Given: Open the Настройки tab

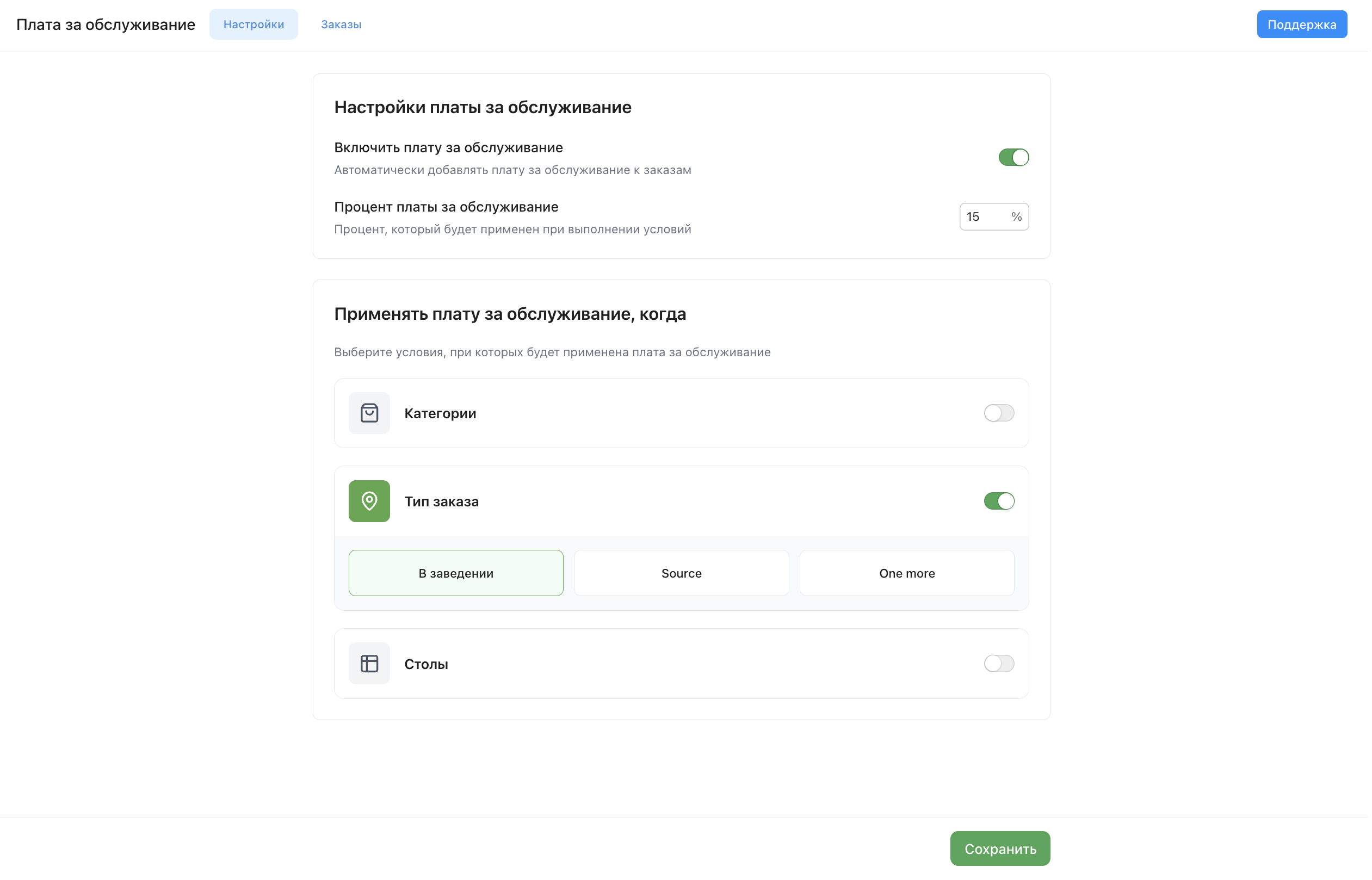Looking at the screenshot, I should [254, 24].
